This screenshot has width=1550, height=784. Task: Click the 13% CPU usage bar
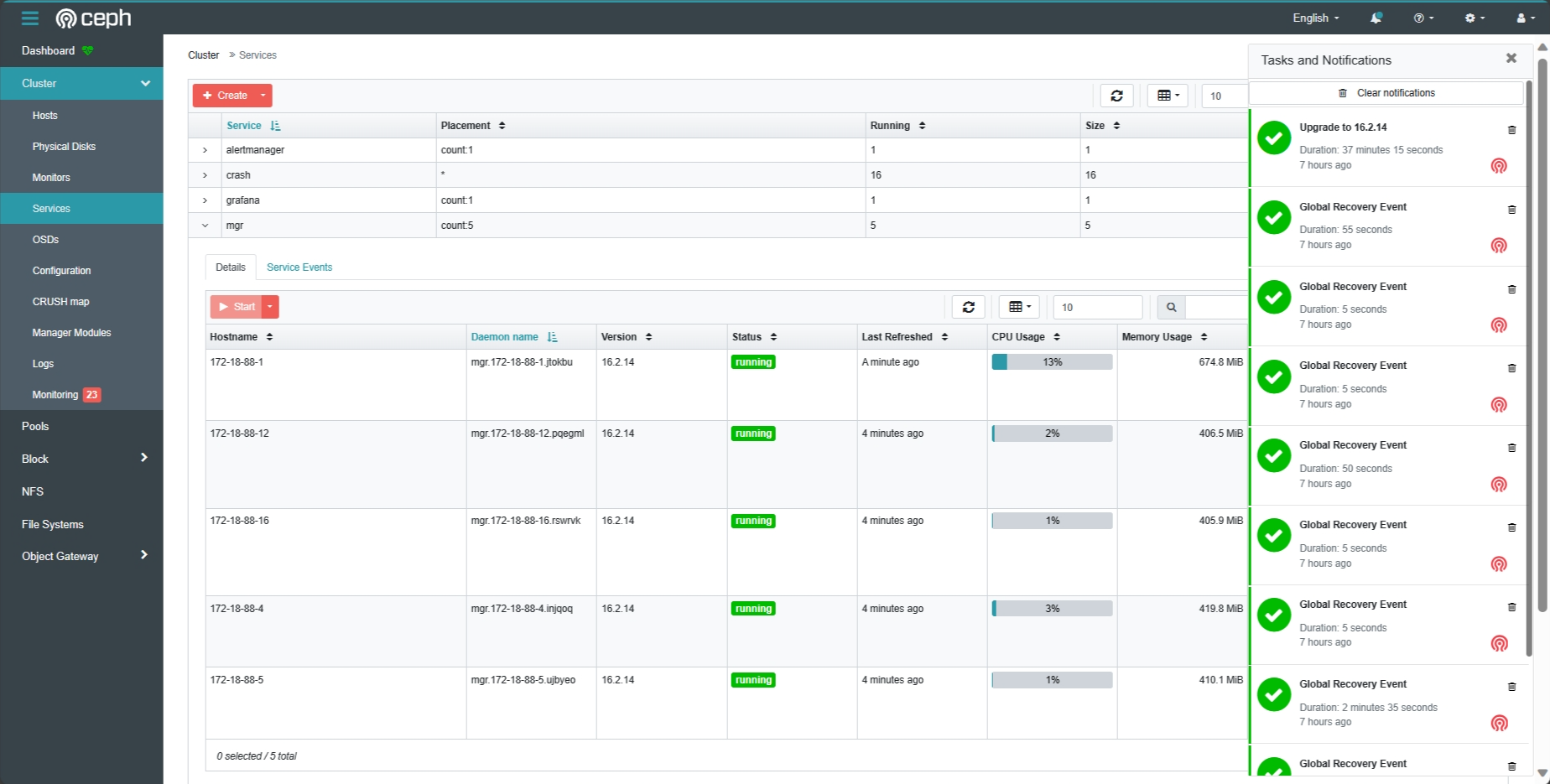pyautogui.click(x=1052, y=362)
